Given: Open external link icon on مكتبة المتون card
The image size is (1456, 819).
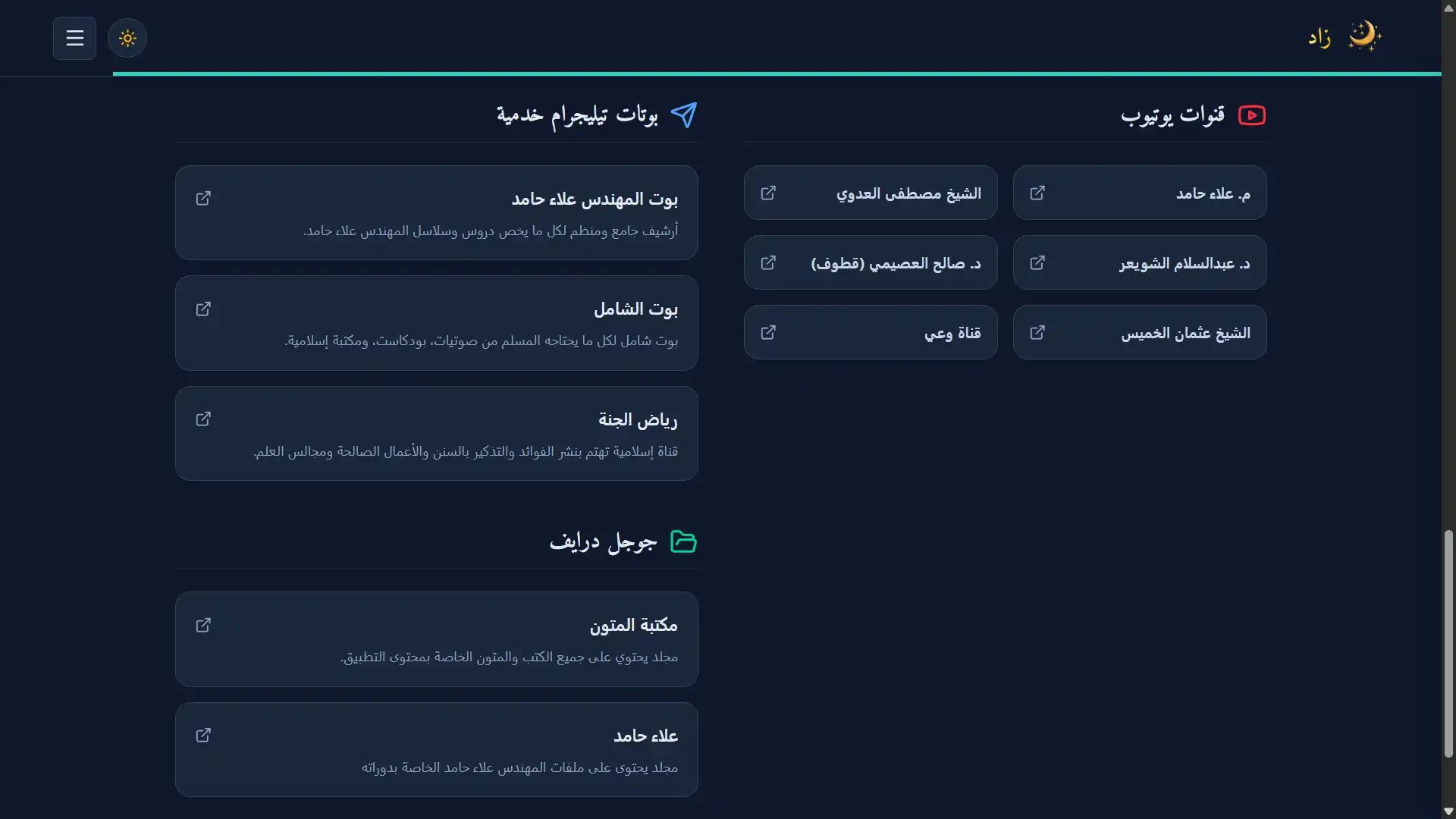Looking at the screenshot, I should coord(203,625).
